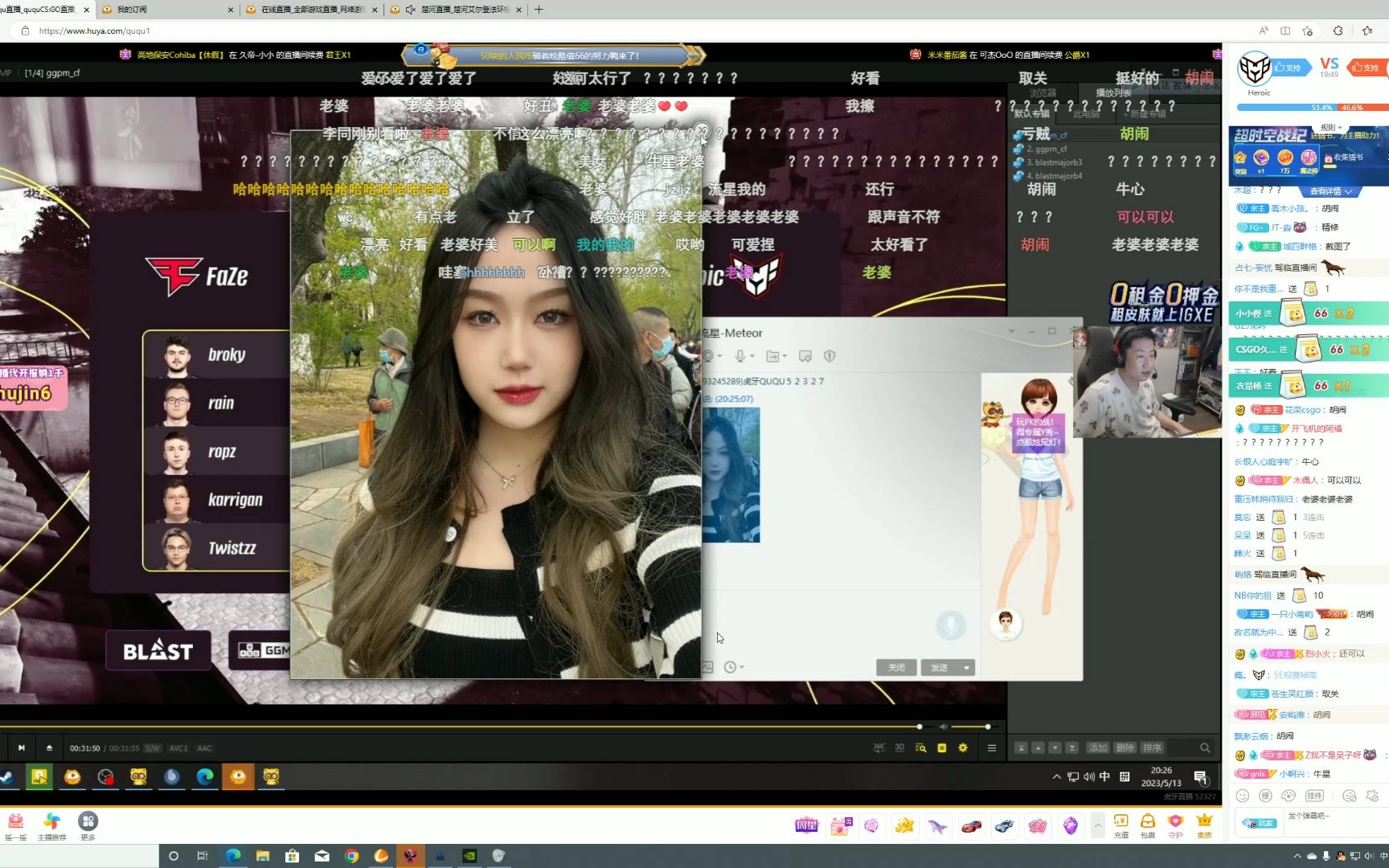Open the 播放列表 tab in player

[1113, 92]
